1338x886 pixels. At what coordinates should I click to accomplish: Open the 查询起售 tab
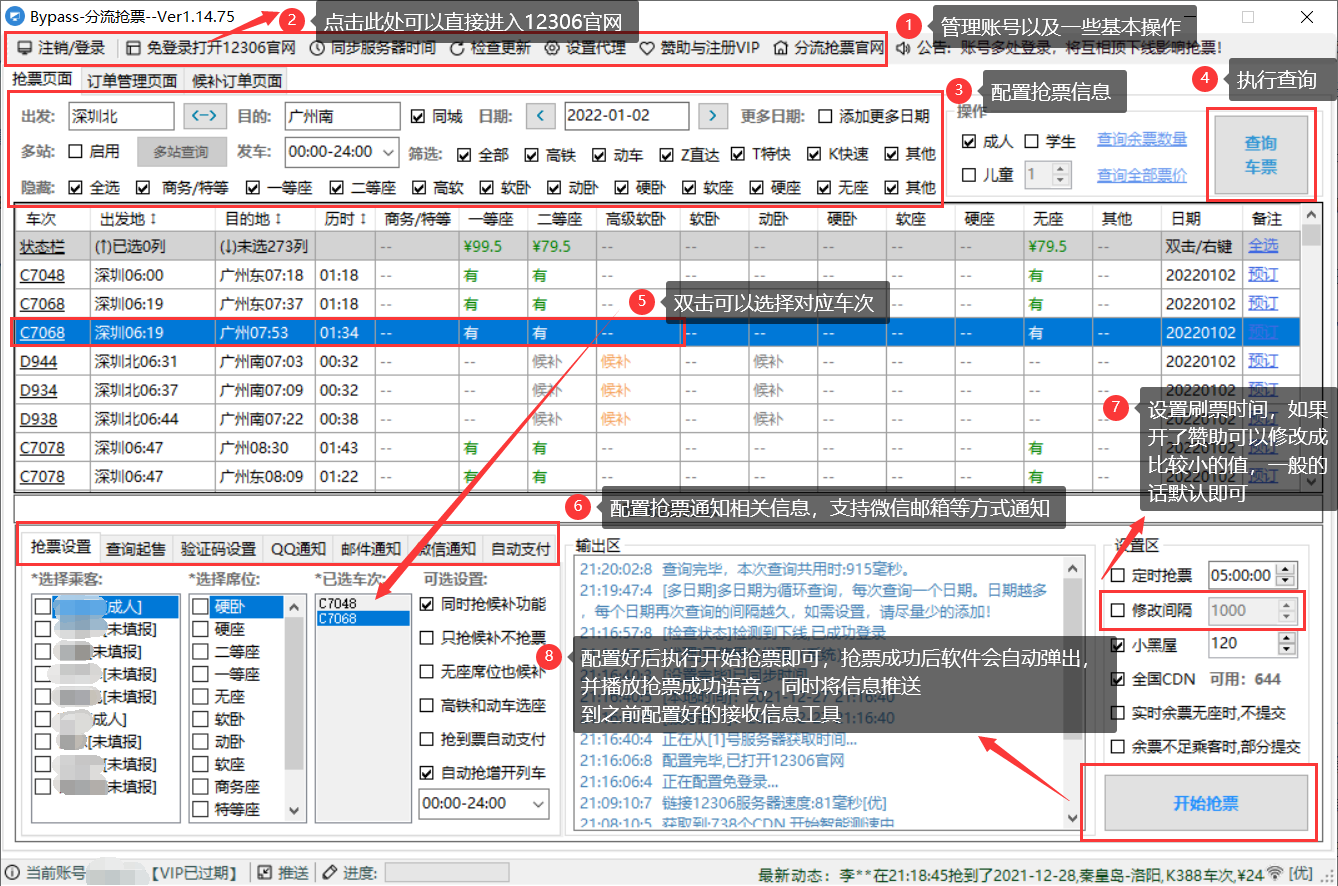(136, 548)
